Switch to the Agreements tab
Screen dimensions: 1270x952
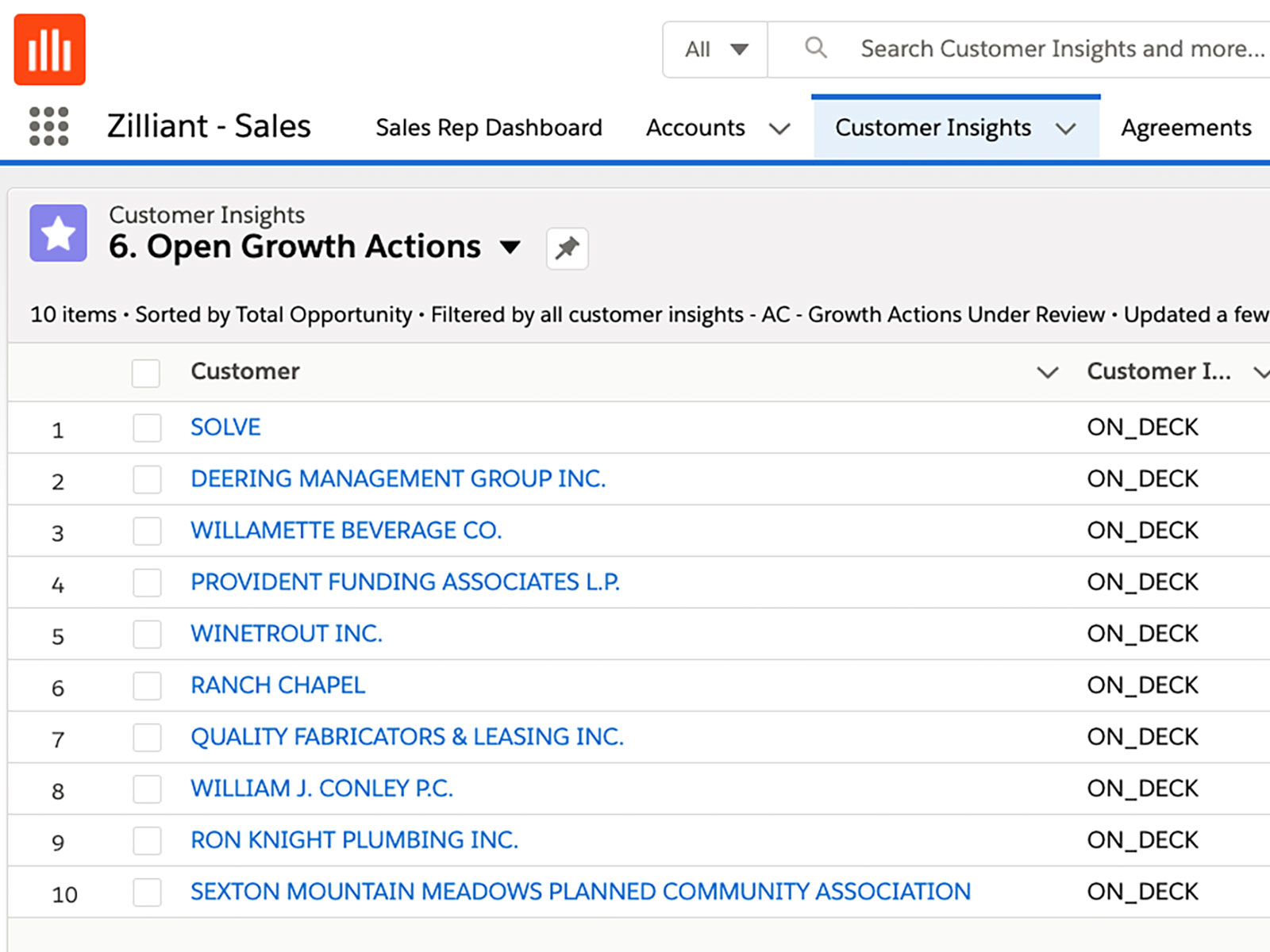(1185, 128)
